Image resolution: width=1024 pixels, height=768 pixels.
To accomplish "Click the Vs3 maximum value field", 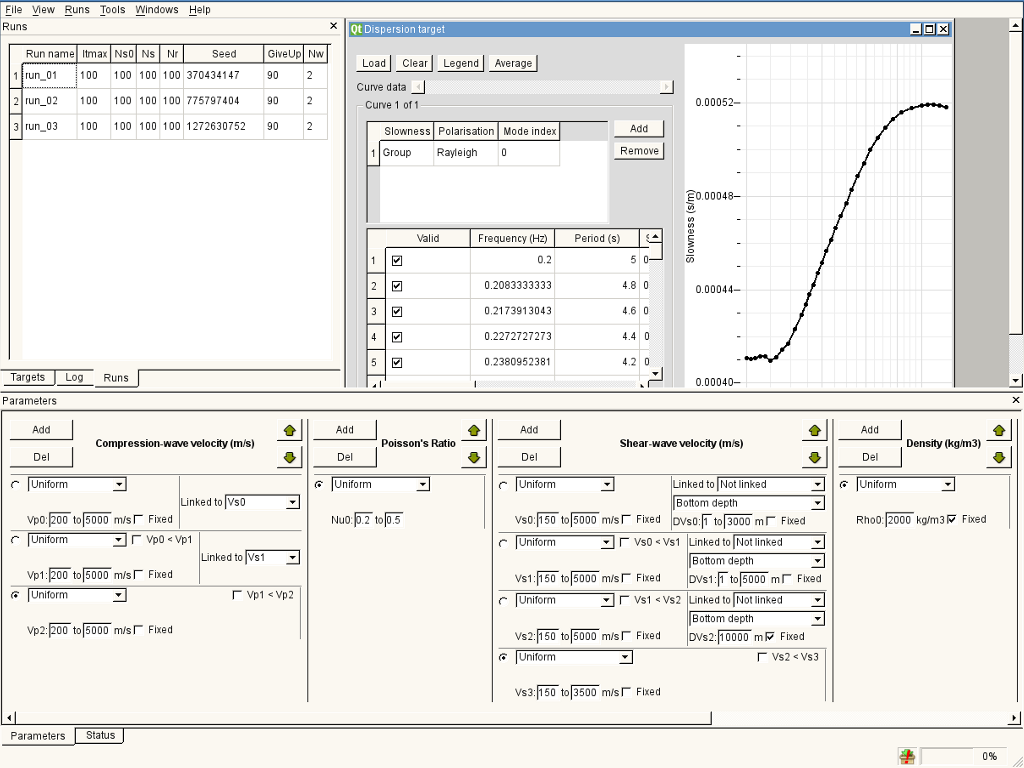I will (585, 692).
